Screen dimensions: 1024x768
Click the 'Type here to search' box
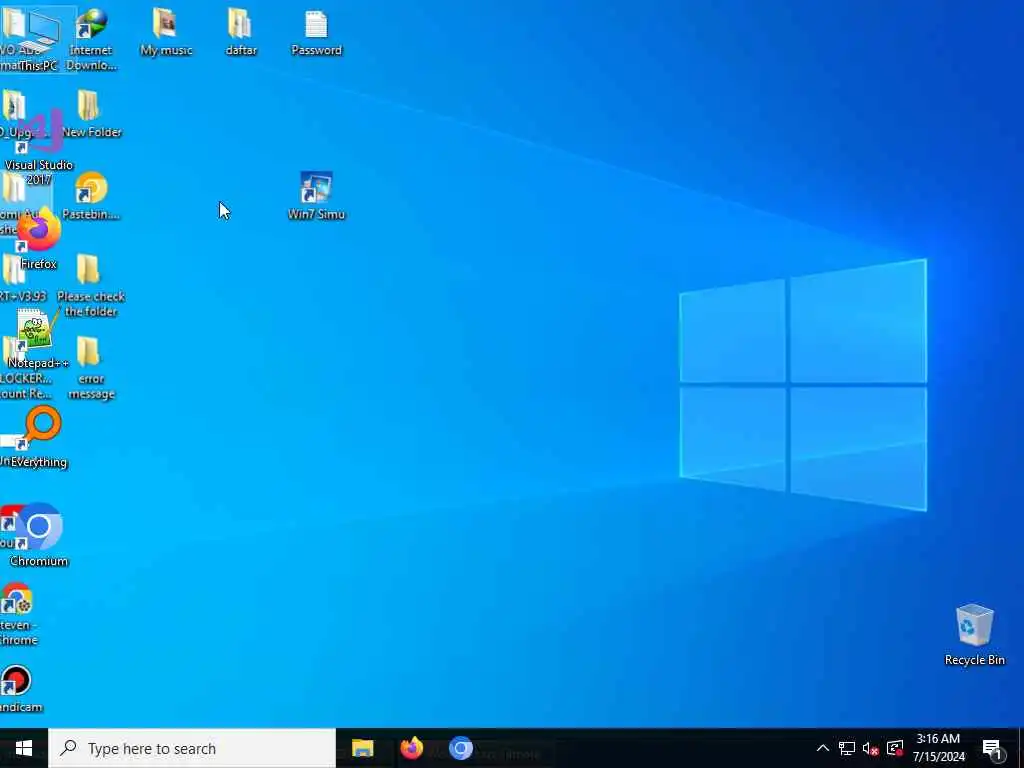click(192, 748)
